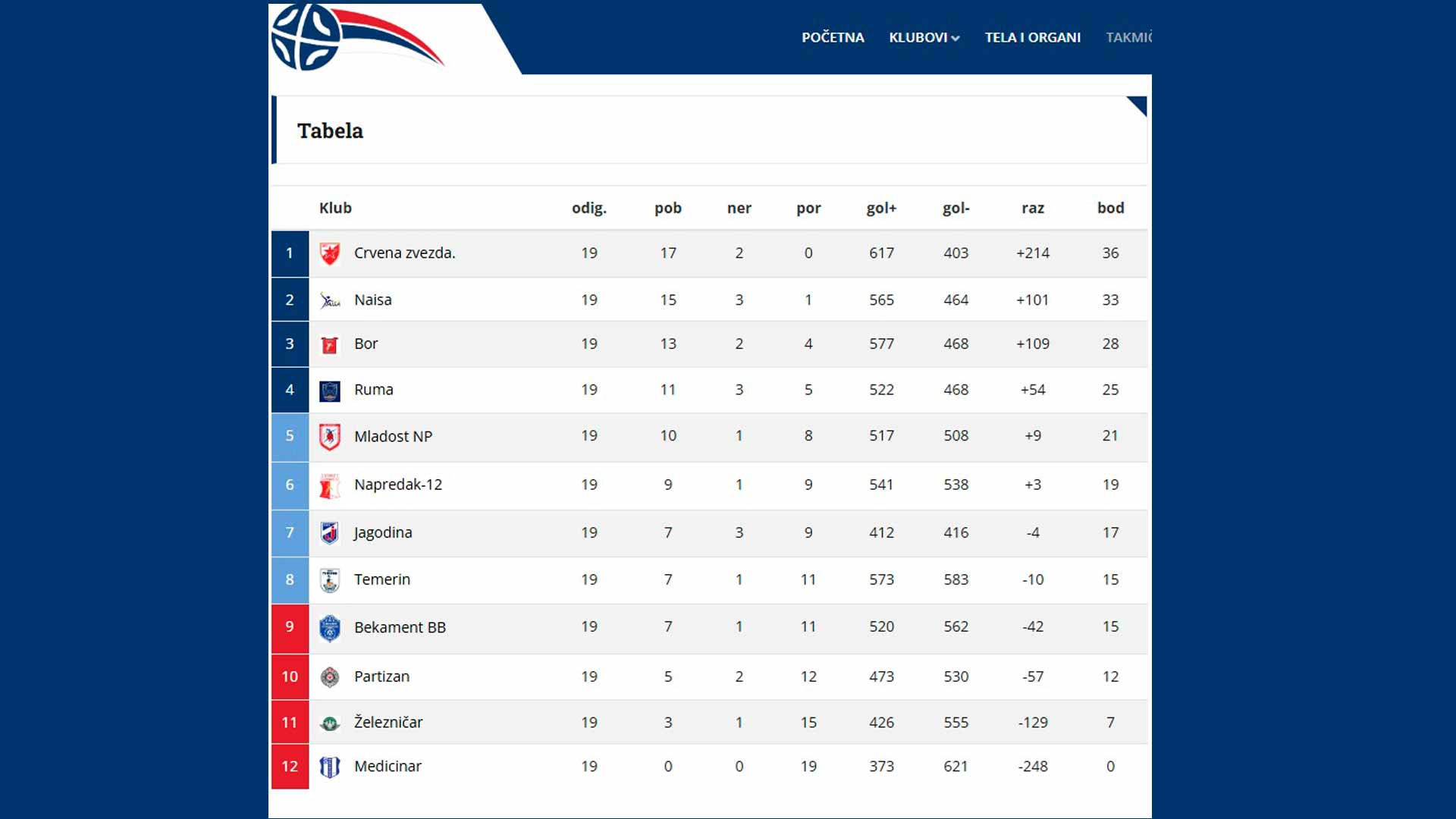Open the Temerin club name link
The image size is (1456, 819).
[x=381, y=579]
